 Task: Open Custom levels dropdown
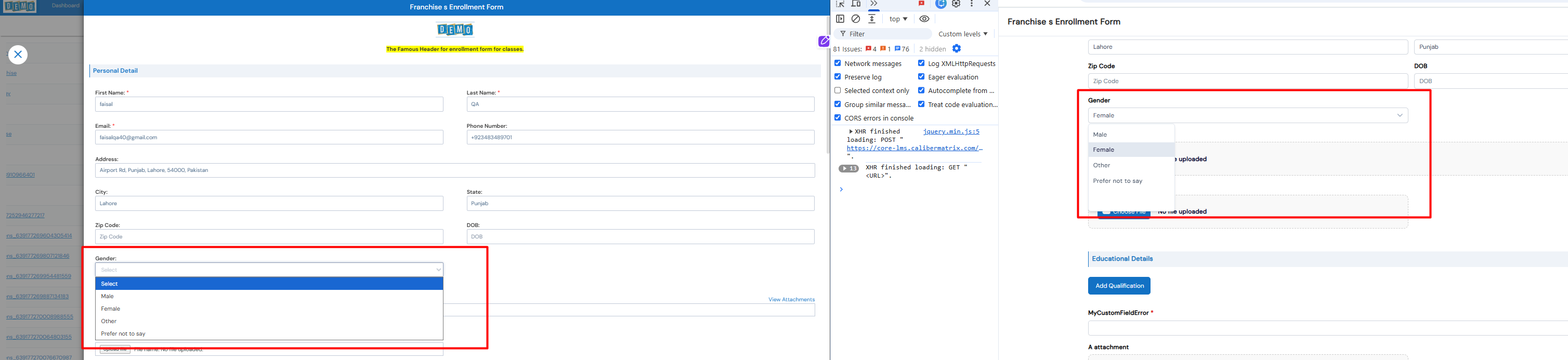963,34
